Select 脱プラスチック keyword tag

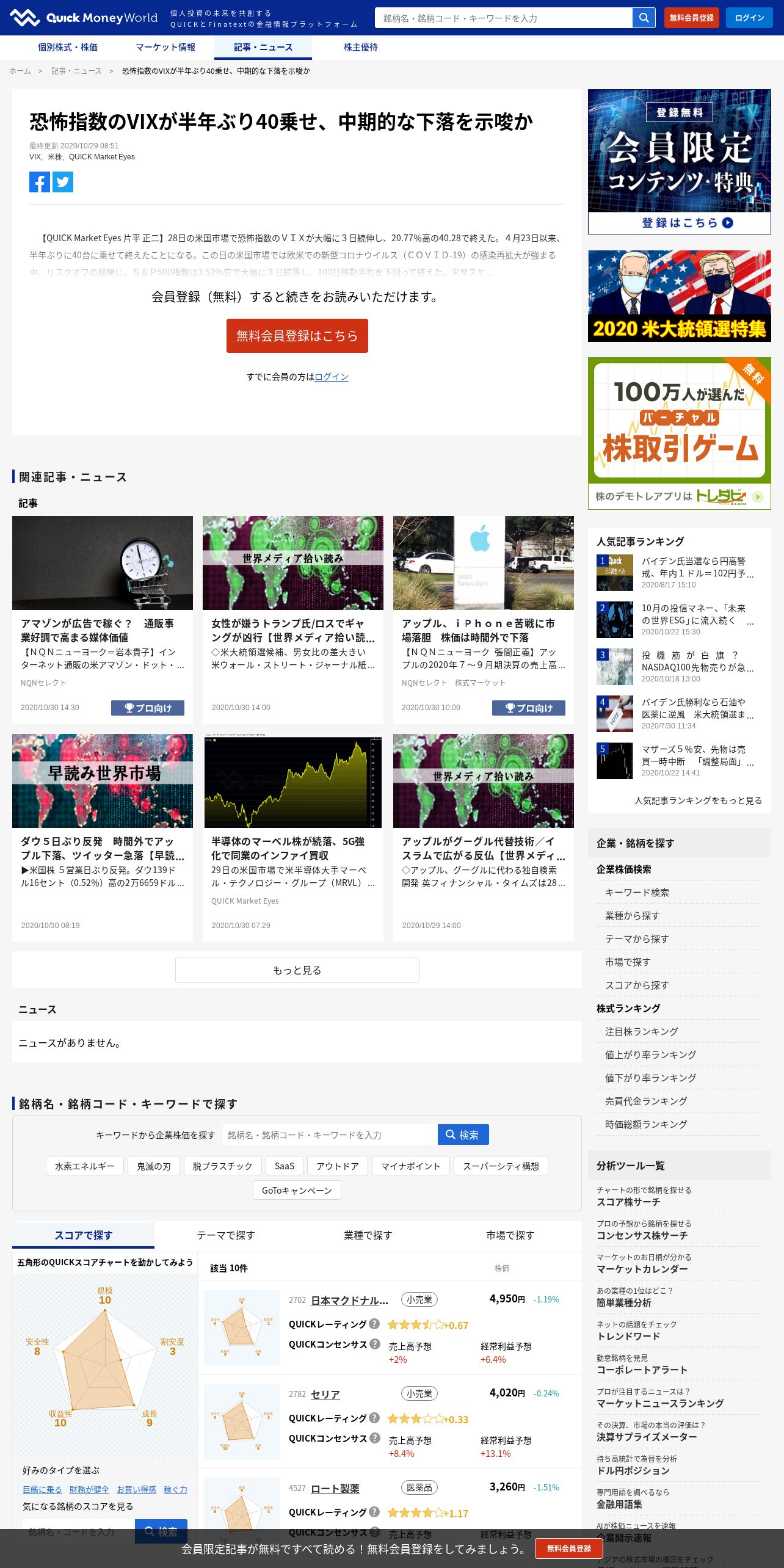pyautogui.click(x=223, y=1166)
